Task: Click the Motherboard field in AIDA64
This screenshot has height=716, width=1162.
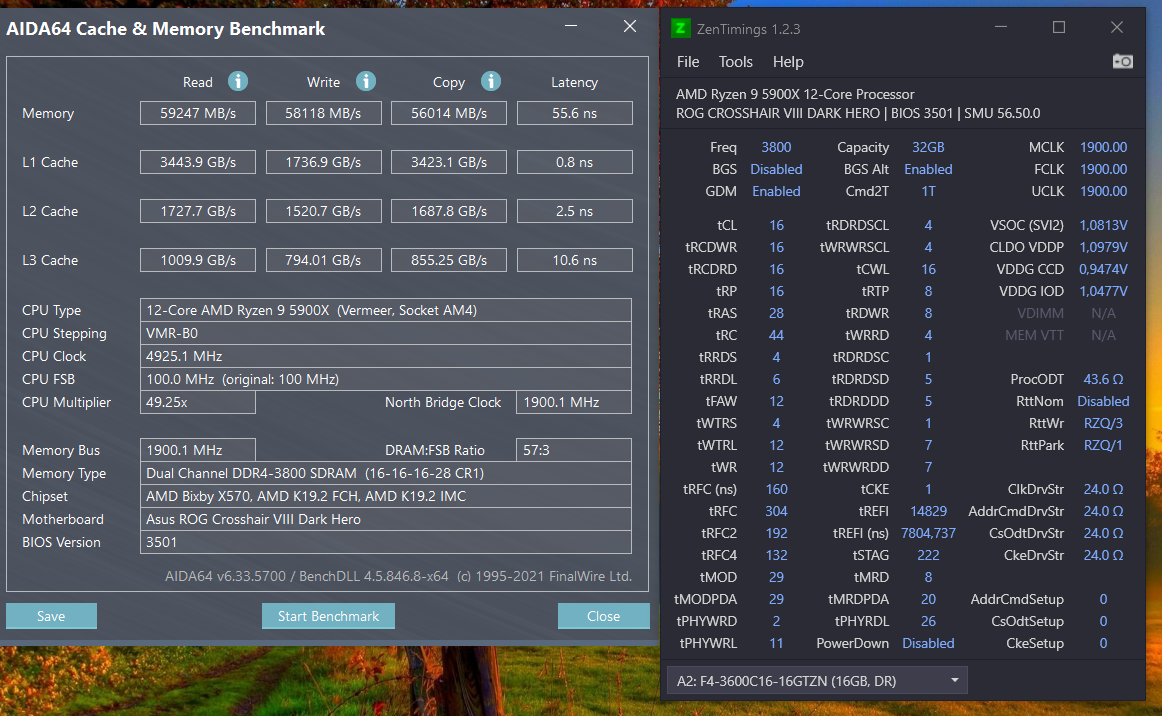Action: [385, 519]
